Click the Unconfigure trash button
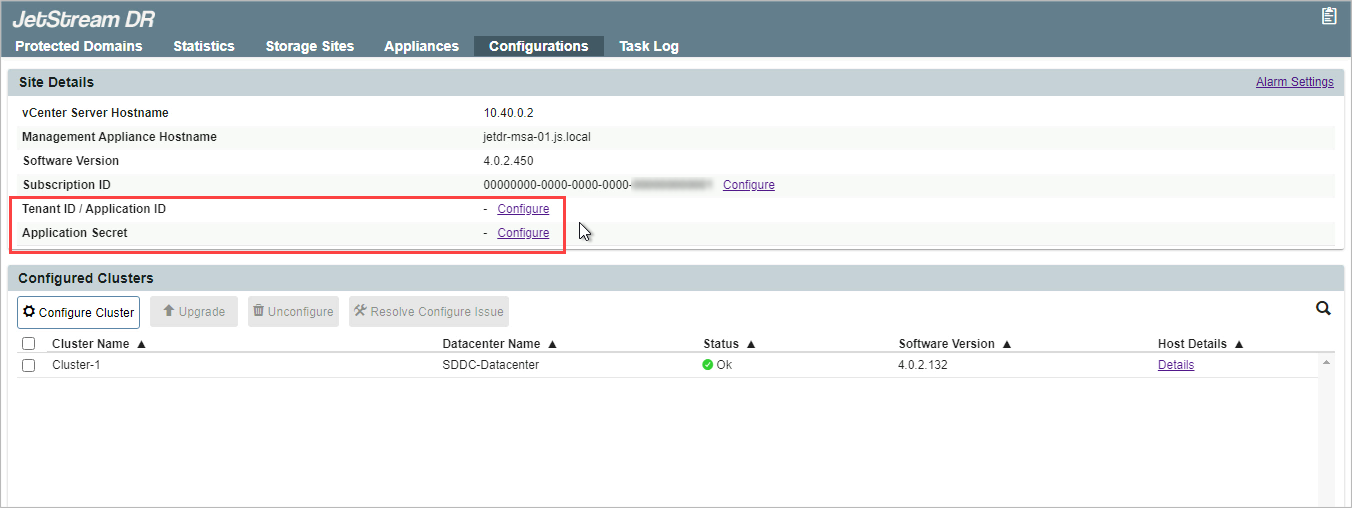Image resolution: width=1352 pixels, height=508 pixels. (293, 312)
